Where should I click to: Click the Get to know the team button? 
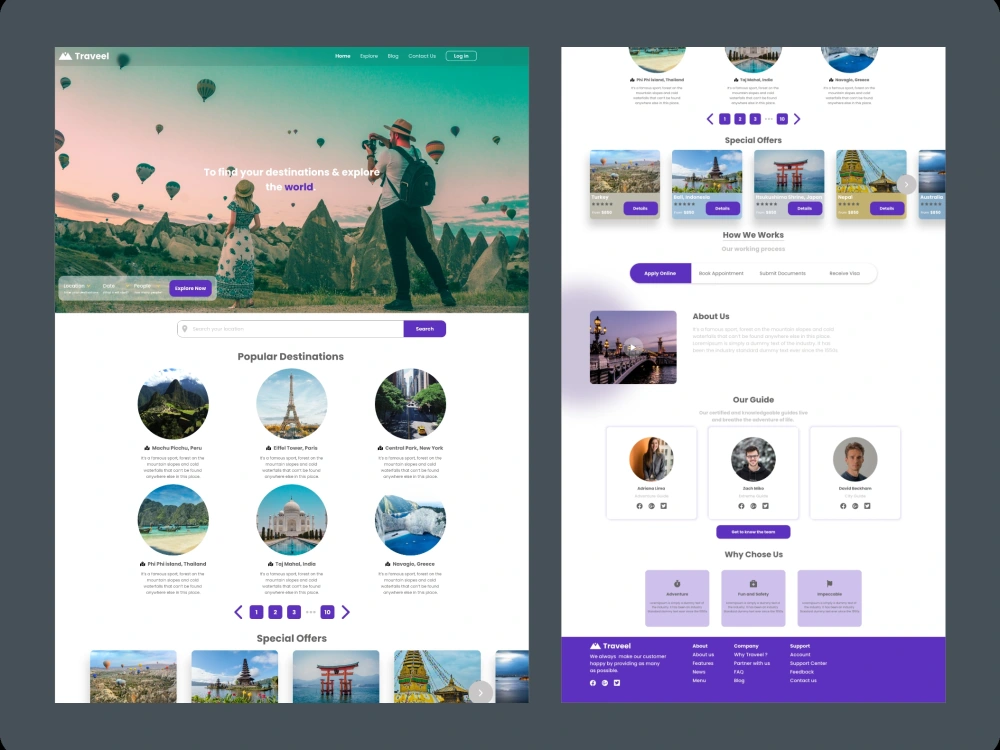coord(753,532)
